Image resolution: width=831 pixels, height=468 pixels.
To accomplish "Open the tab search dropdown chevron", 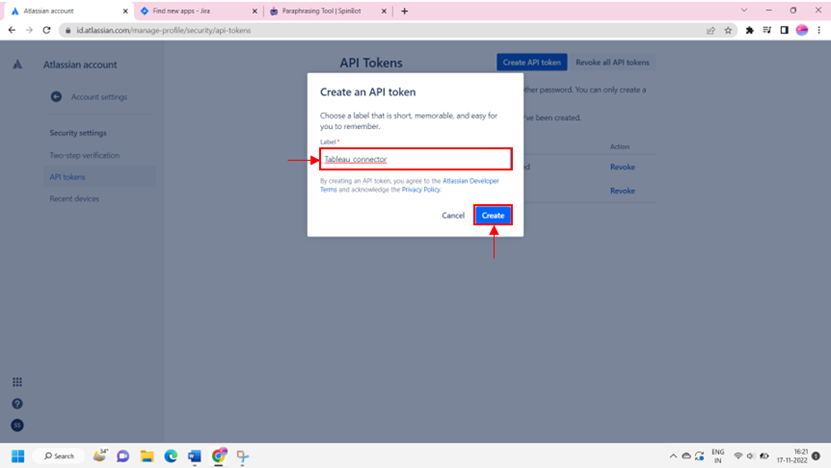I will coord(744,10).
